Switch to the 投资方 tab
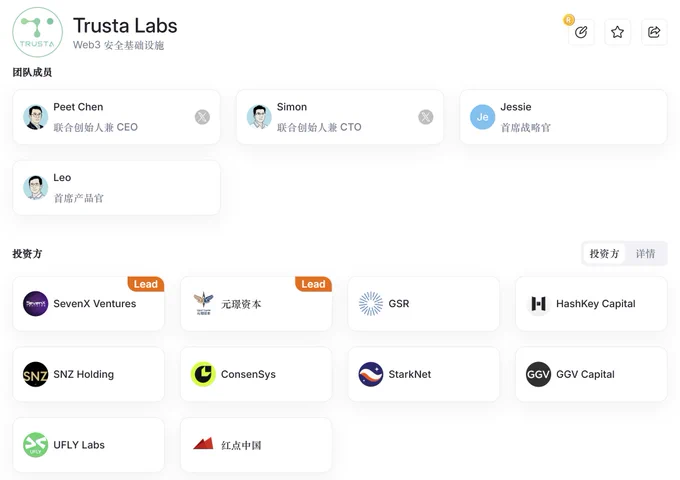This screenshot has height=480, width=680. point(604,254)
